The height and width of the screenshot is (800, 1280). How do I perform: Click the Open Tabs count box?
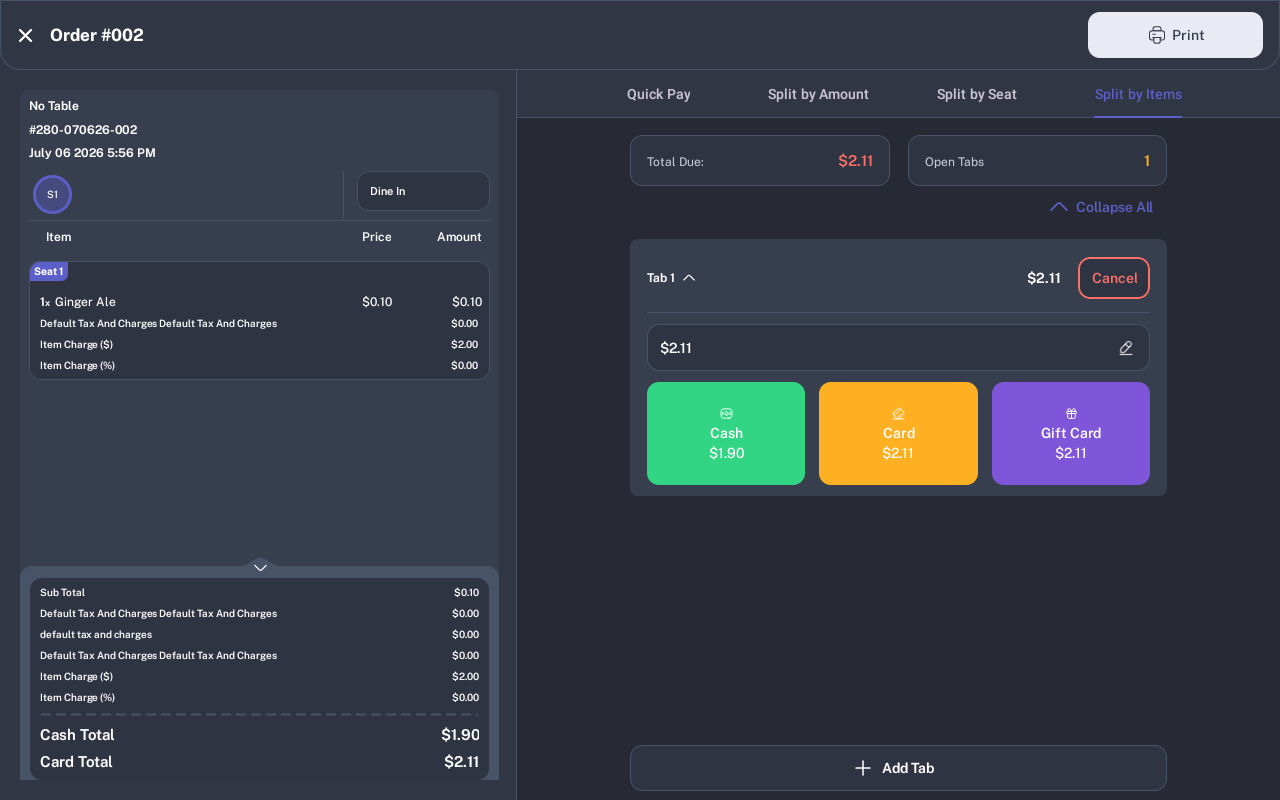[x=1037, y=161]
